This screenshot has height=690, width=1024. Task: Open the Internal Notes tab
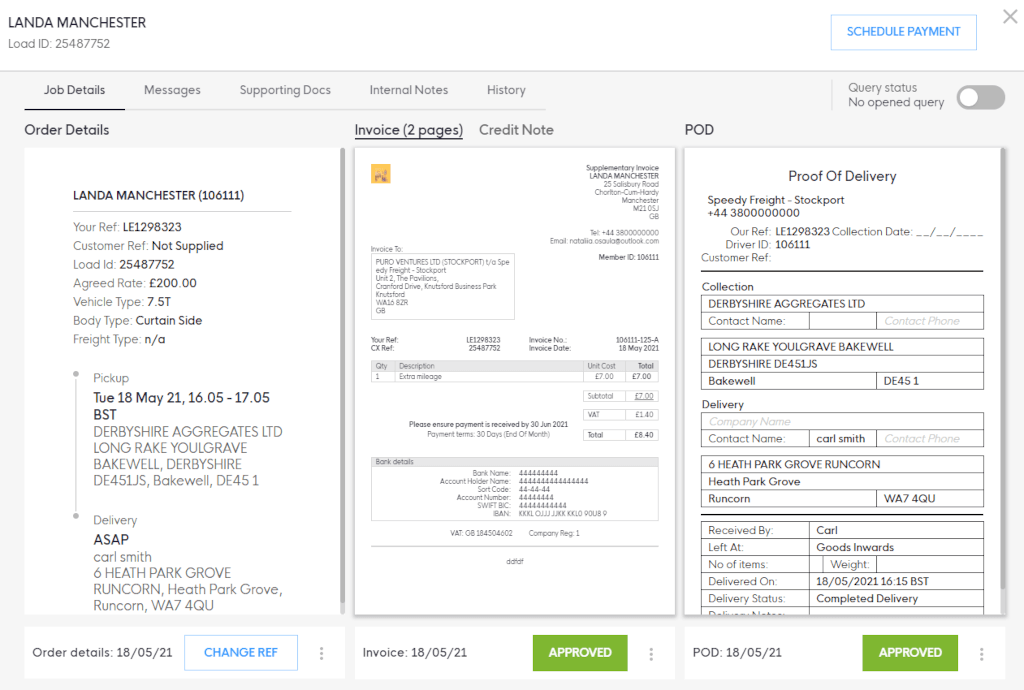pos(409,90)
